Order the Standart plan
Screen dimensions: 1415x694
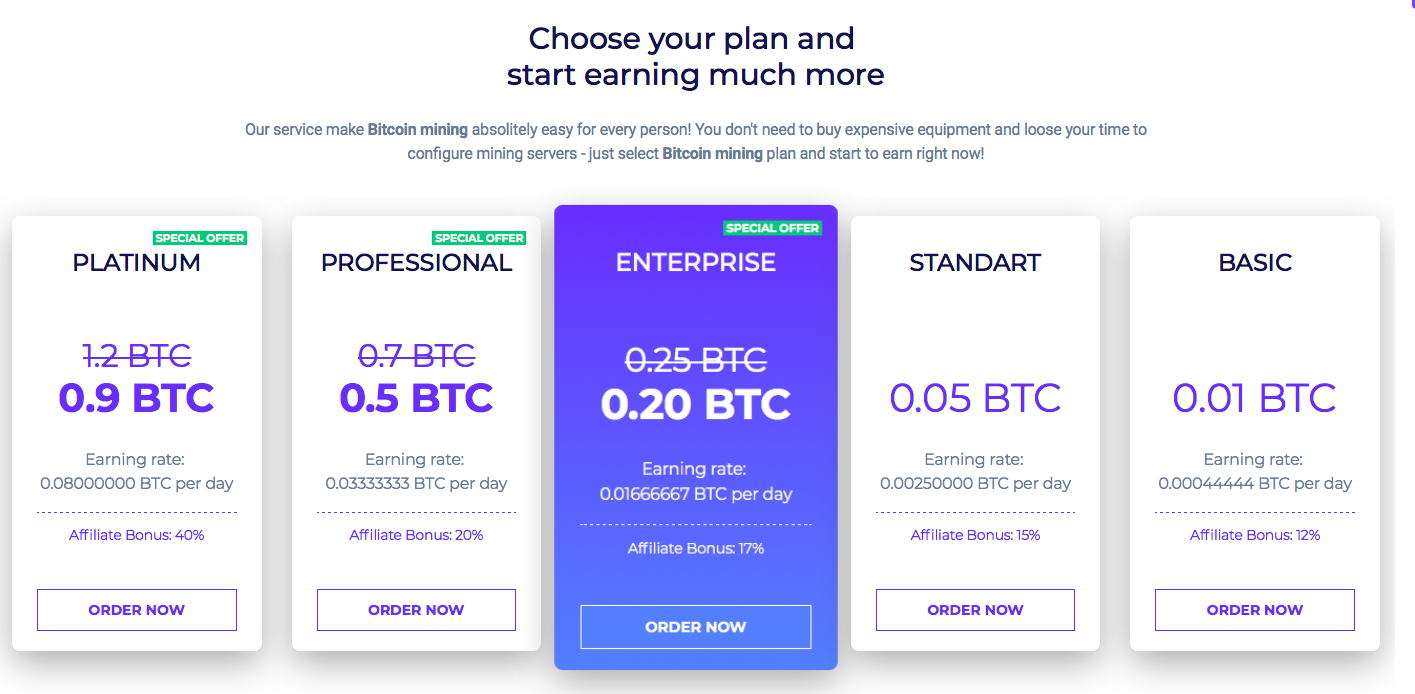tap(975, 610)
